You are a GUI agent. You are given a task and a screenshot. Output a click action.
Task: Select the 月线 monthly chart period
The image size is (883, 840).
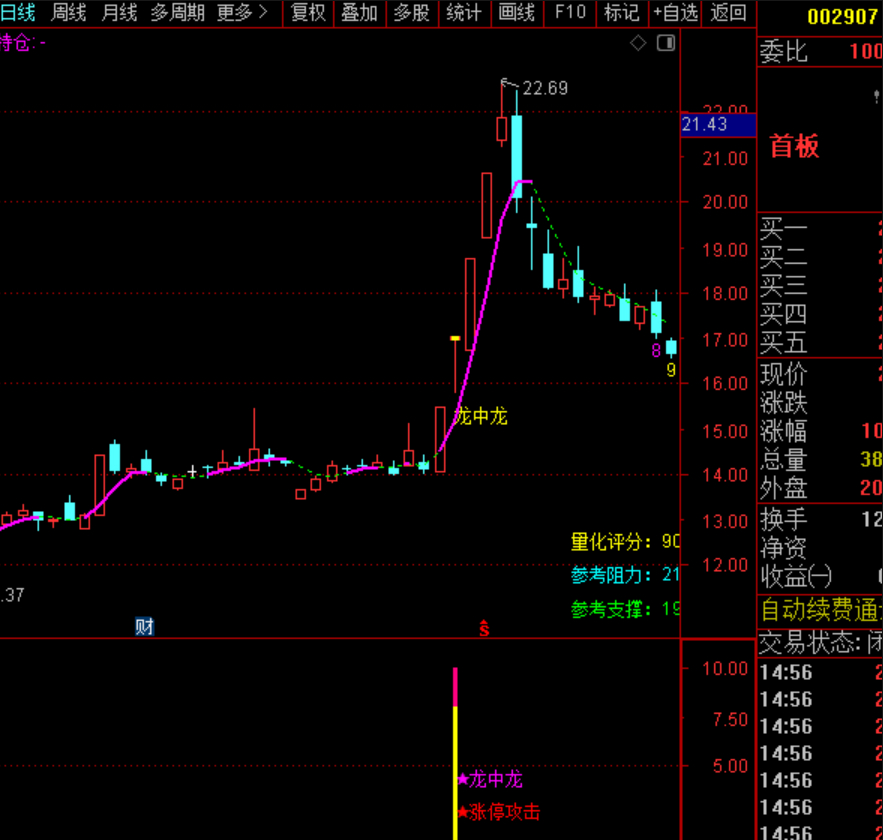(x=119, y=13)
